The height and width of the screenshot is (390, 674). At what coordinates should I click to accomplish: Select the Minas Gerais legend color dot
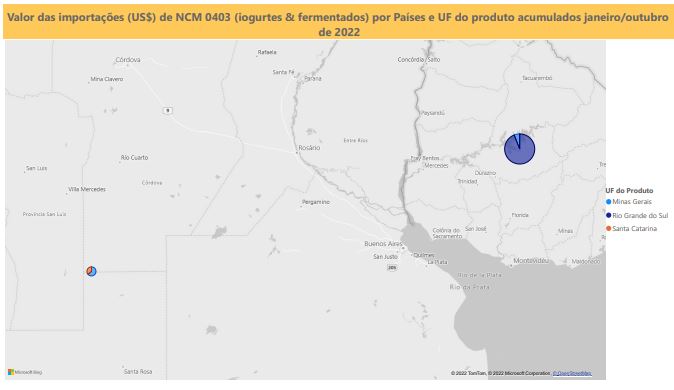tap(608, 202)
